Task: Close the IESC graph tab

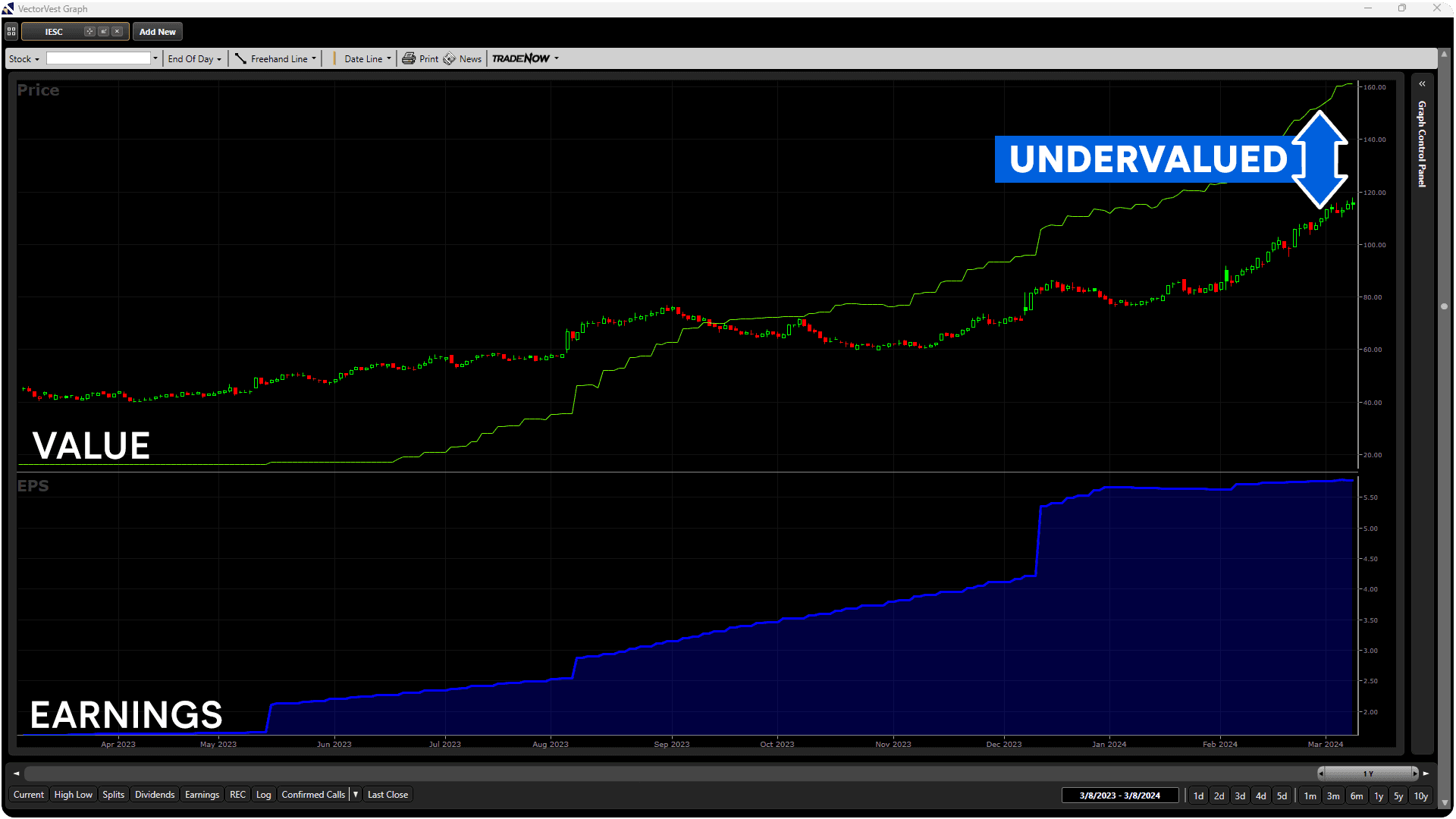Action: tap(117, 32)
